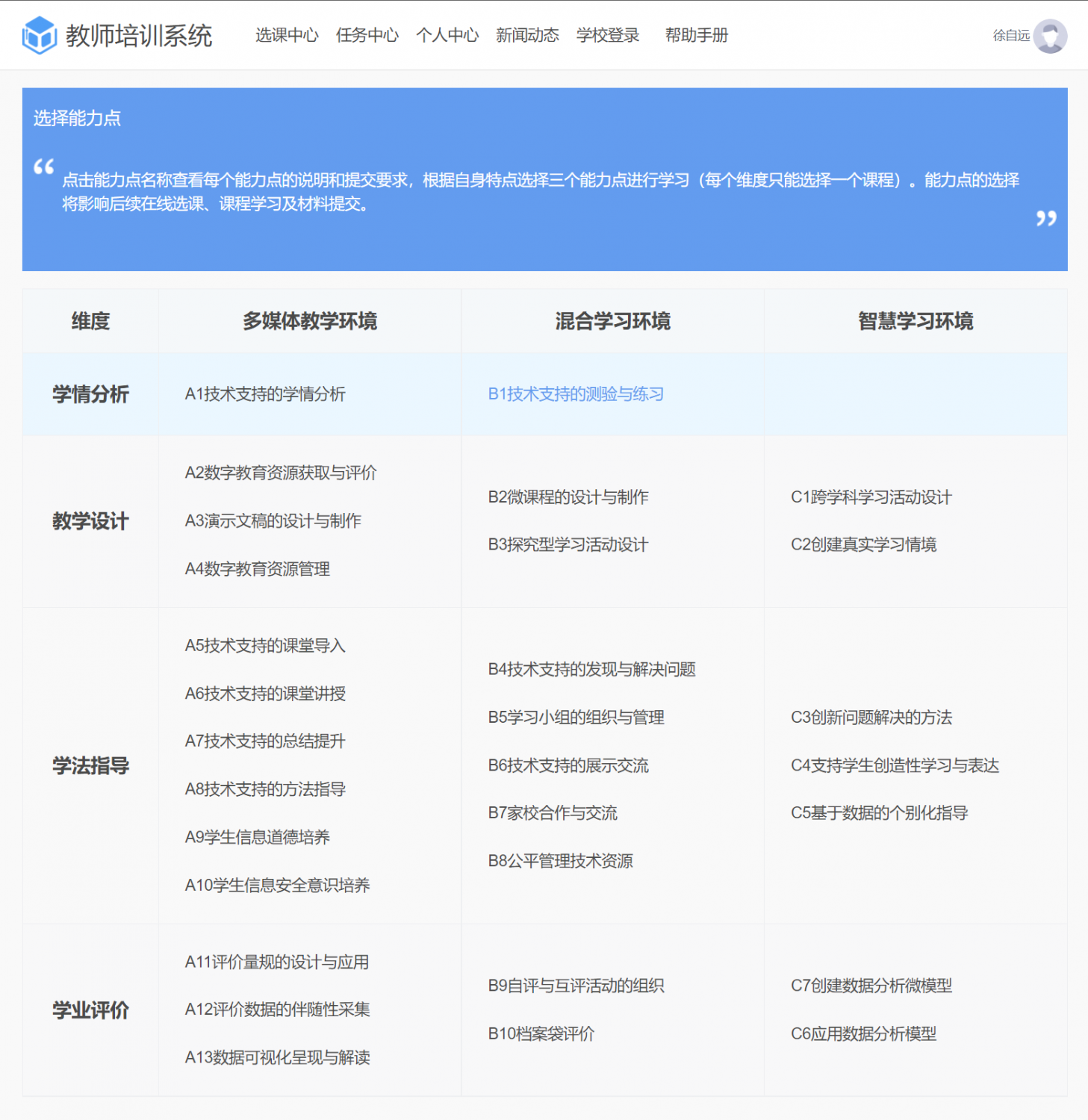Click the 学情分析 row label

[90, 394]
